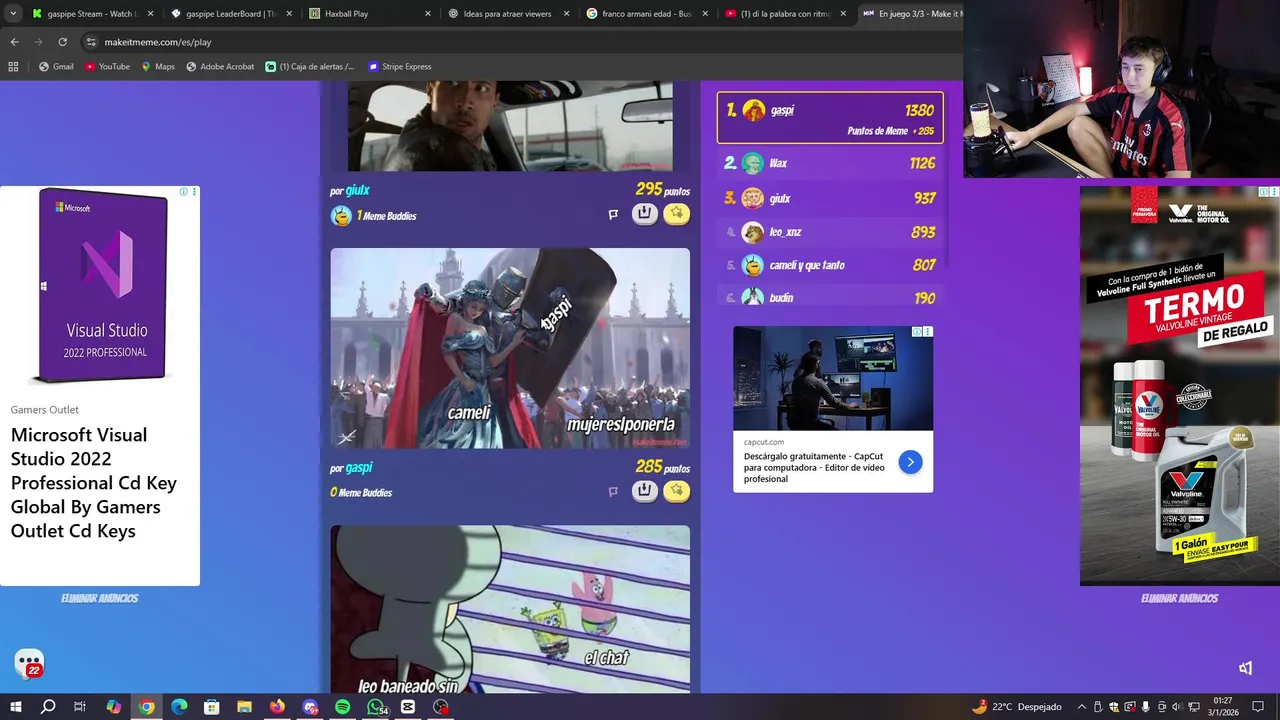Open Spotify from the taskbar
Viewport: 1280px width, 720px height.
[342, 707]
